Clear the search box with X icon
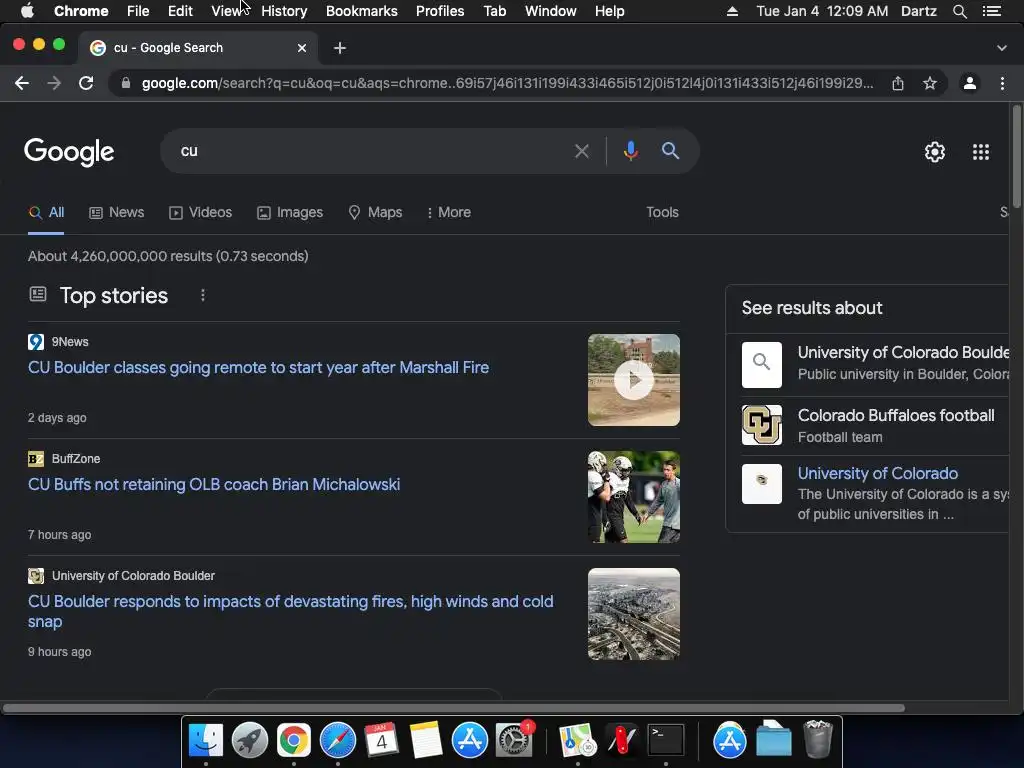 tap(581, 152)
